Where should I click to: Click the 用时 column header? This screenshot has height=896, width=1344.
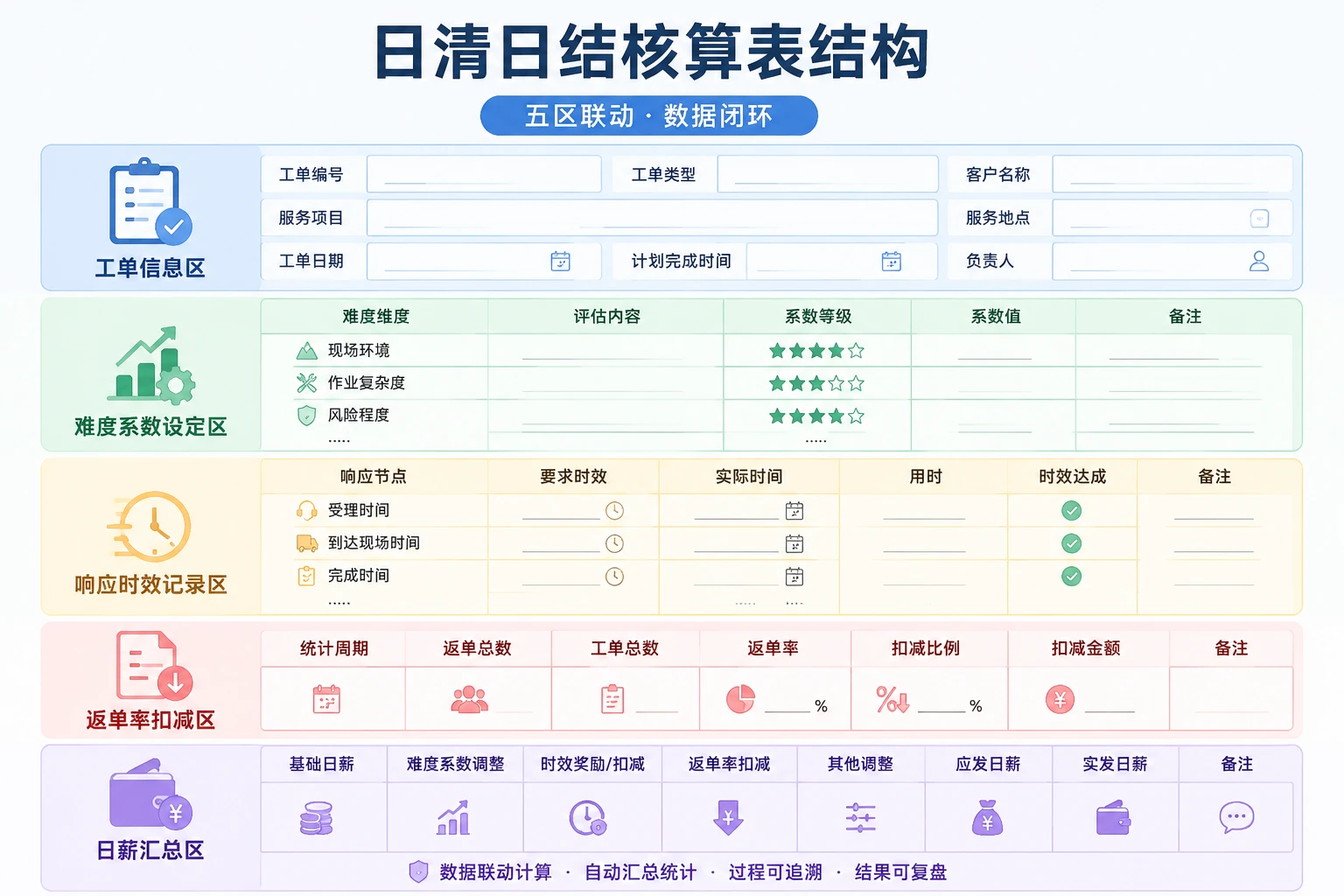point(926,477)
